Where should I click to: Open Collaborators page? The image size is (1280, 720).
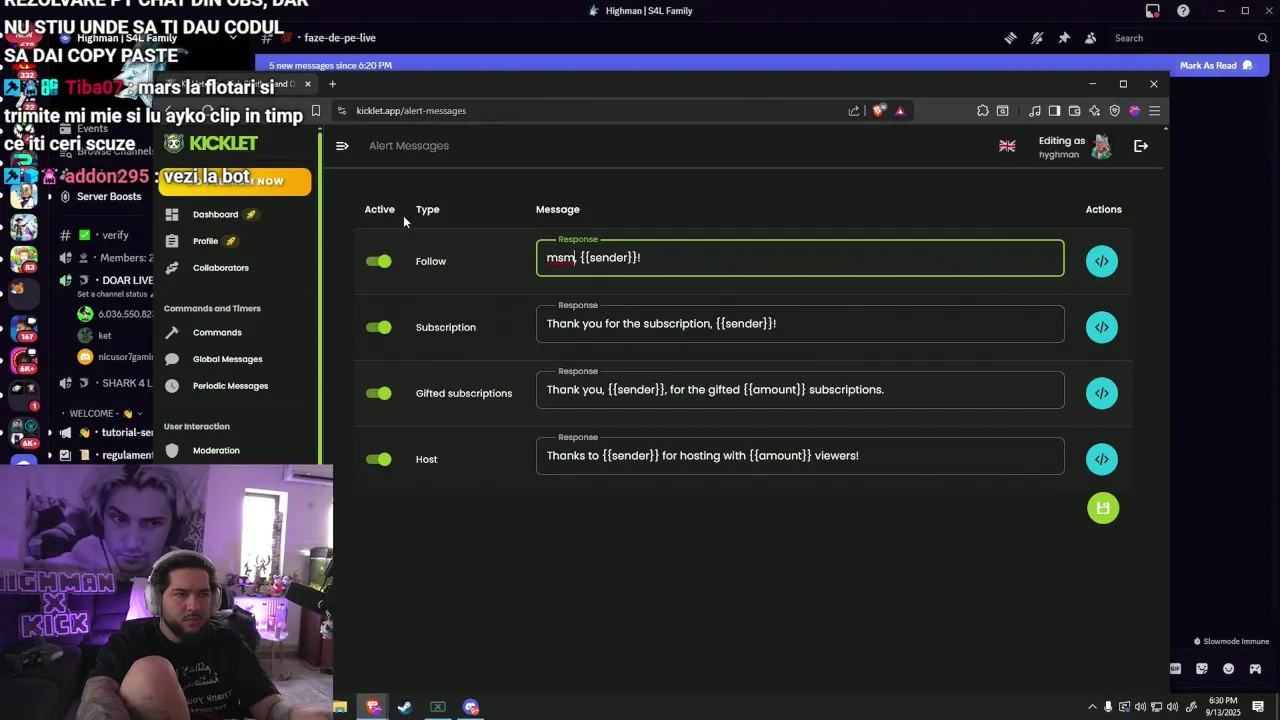point(220,268)
